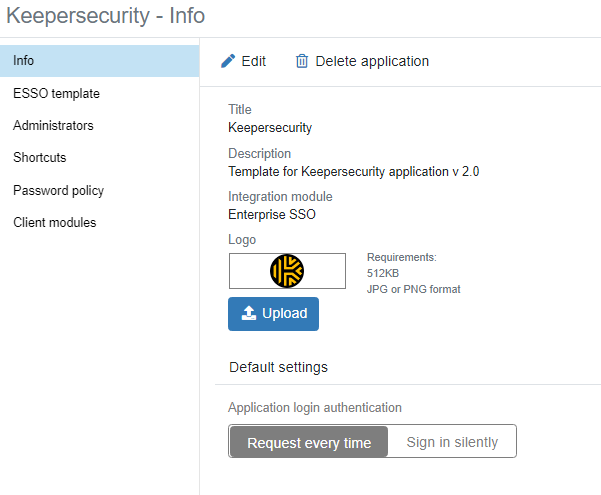Click the trash can icon
This screenshot has width=601, height=495.
tap(302, 61)
